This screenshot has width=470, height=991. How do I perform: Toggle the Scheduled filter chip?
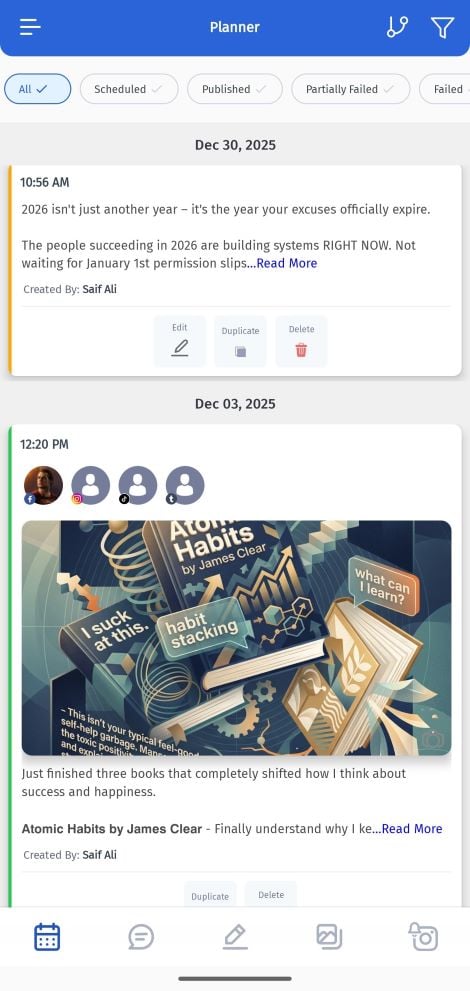129,89
